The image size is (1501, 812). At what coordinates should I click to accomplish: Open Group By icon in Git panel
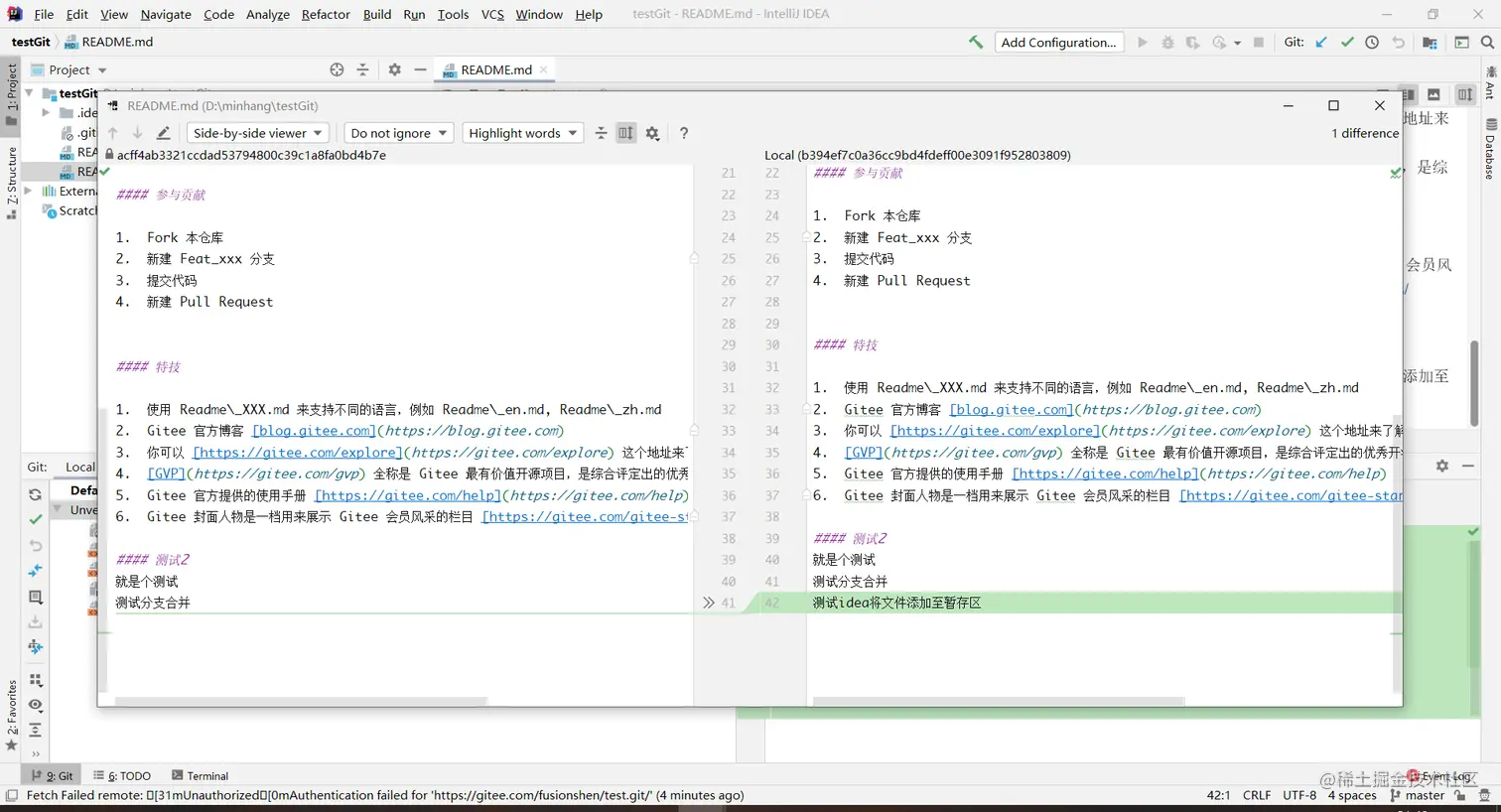tap(35, 680)
